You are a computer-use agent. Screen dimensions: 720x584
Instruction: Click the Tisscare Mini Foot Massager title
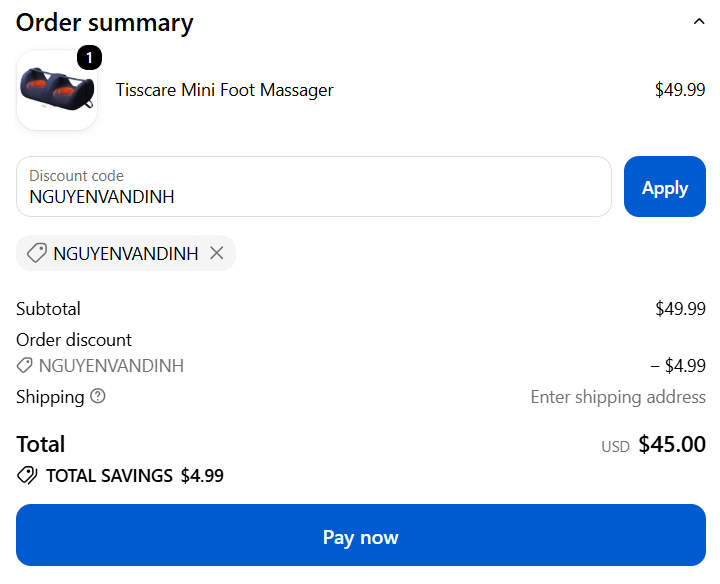pyautogui.click(x=224, y=90)
